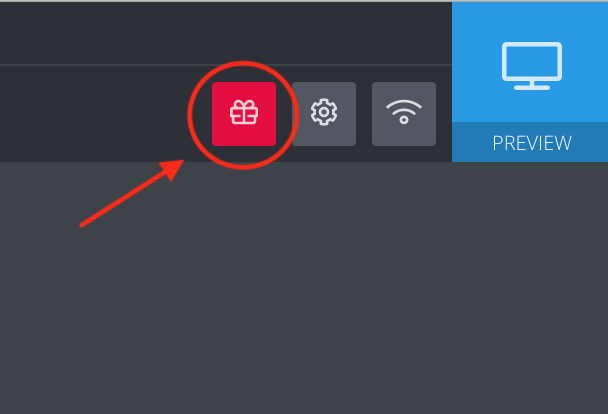Click the Wi-Fi signal icon
Image resolution: width=608 pixels, height=414 pixels.
(x=404, y=112)
